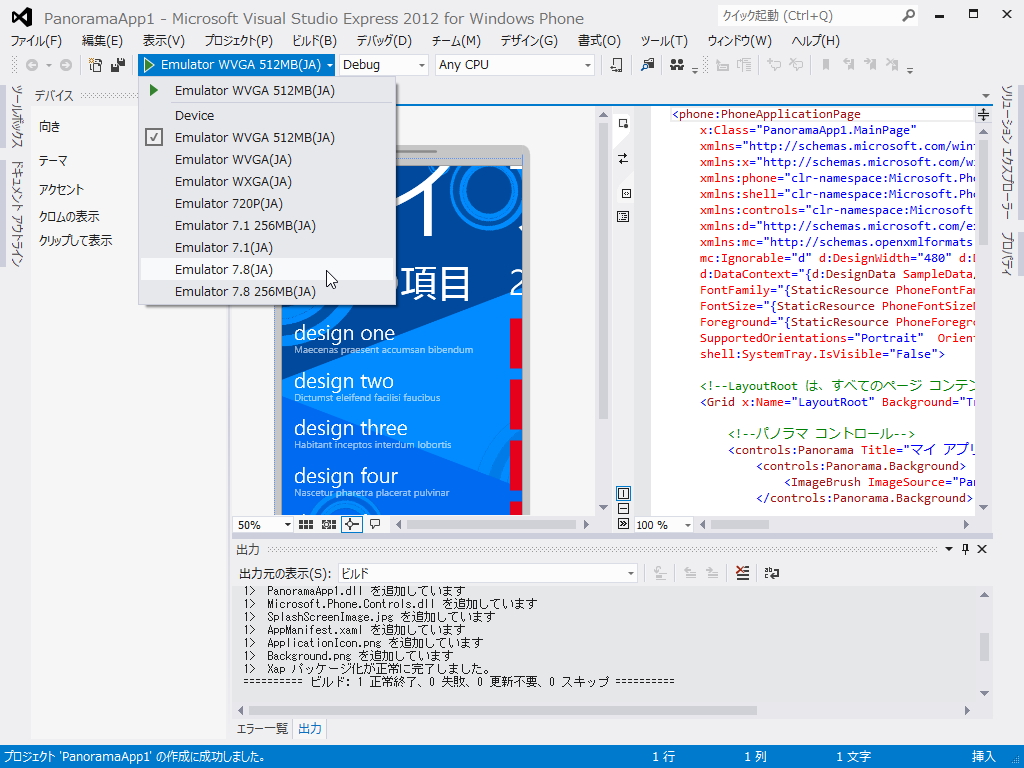This screenshot has height=768, width=1024.
Task: Collapse pane with double chevron icon
Action: [623, 524]
